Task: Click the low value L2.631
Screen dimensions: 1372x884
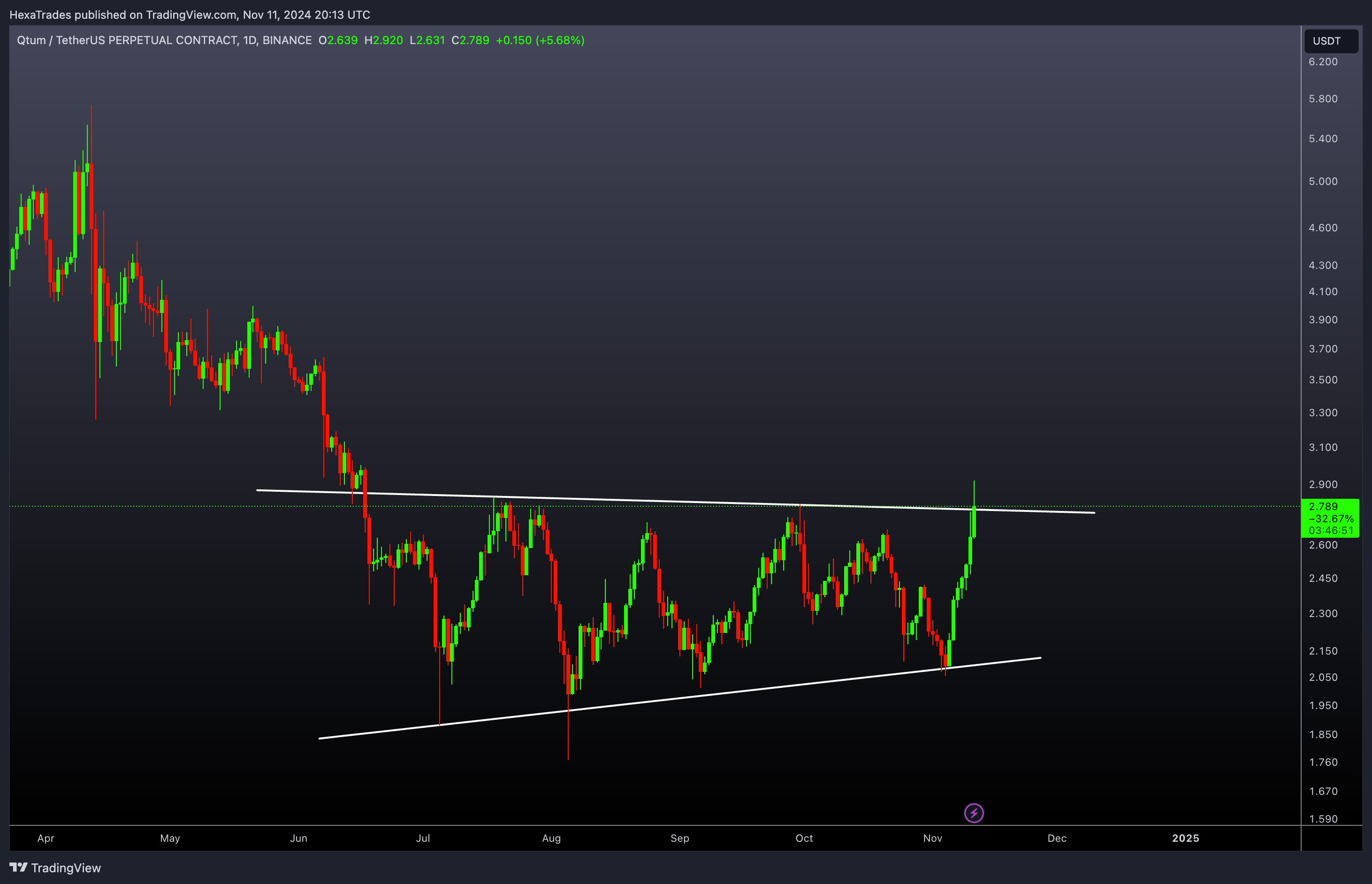Action: tap(427, 40)
